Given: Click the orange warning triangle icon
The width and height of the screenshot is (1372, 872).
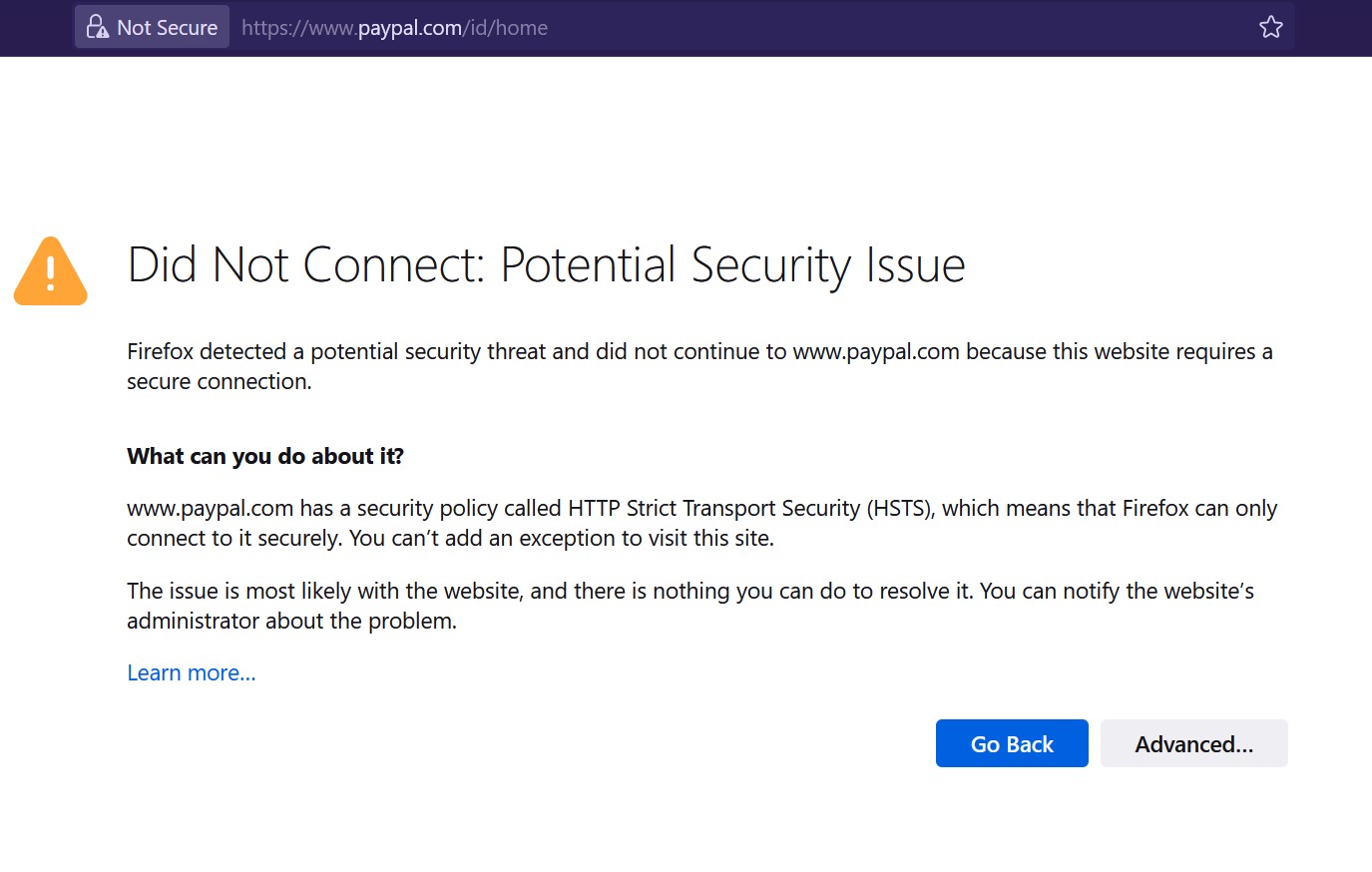Looking at the screenshot, I should pos(51,271).
